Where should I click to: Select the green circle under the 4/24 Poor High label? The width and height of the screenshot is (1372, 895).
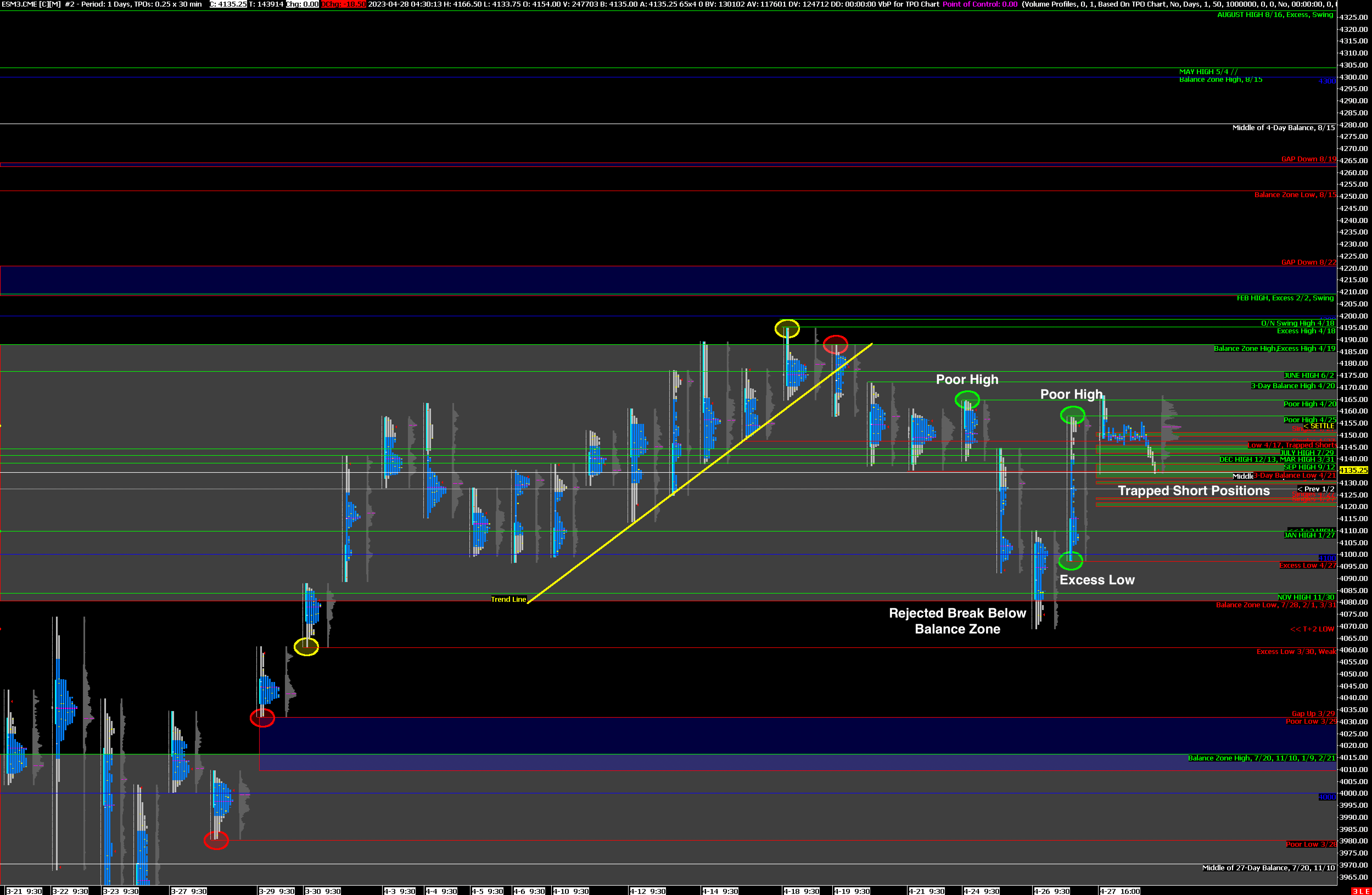[x=967, y=399]
